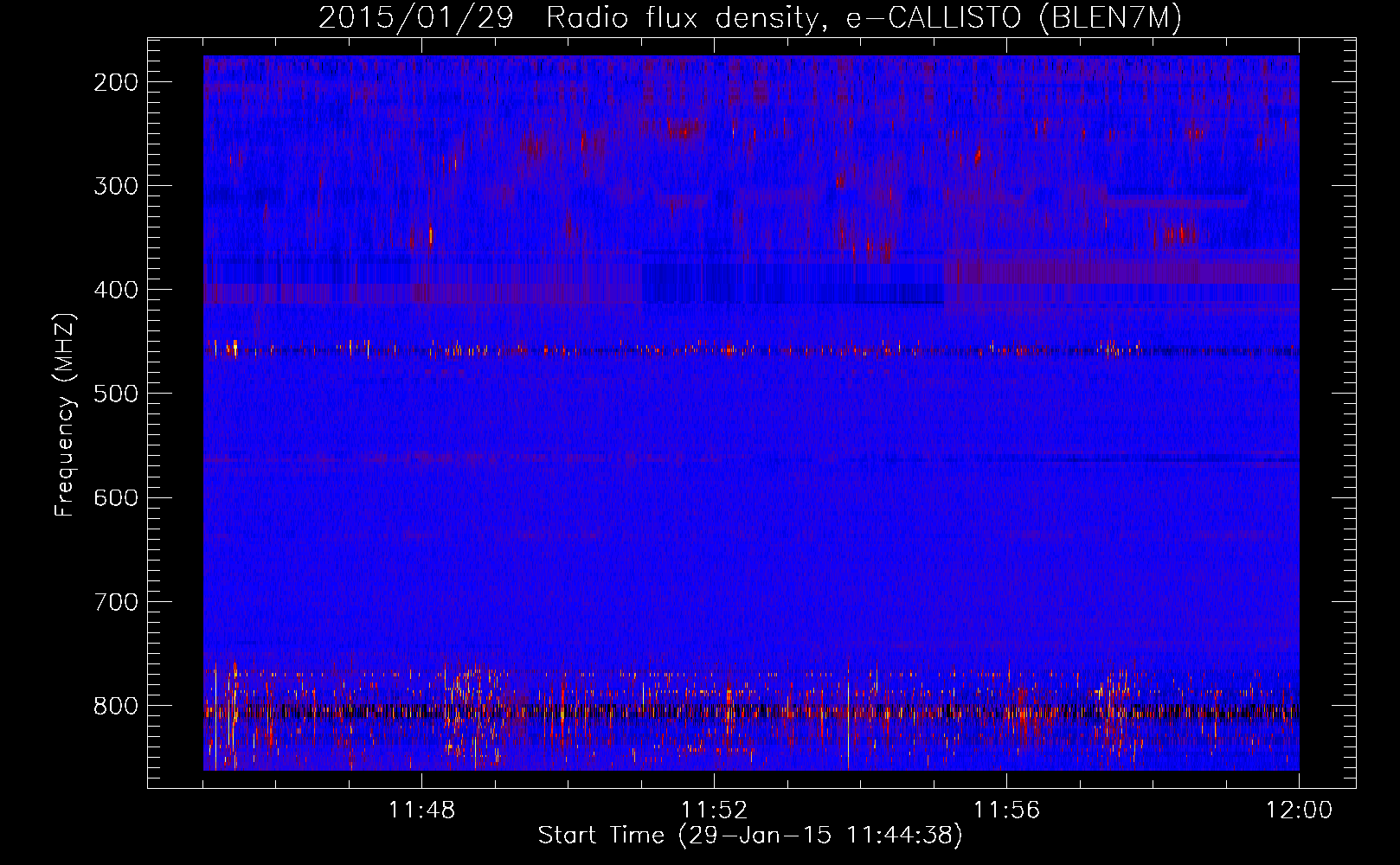Viewport: 1400px width, 865px height.
Task: Click the 700 frequency tick label
Action: (x=116, y=601)
